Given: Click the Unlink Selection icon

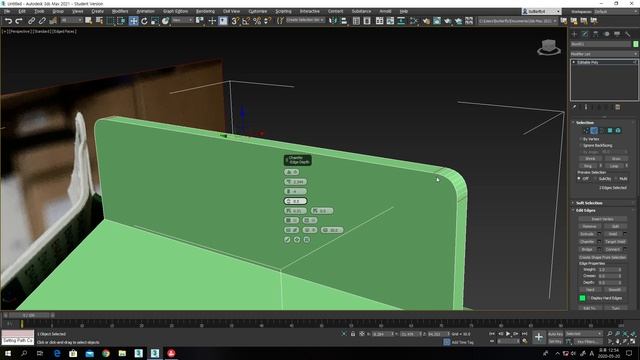Looking at the screenshot, I should [42, 20].
